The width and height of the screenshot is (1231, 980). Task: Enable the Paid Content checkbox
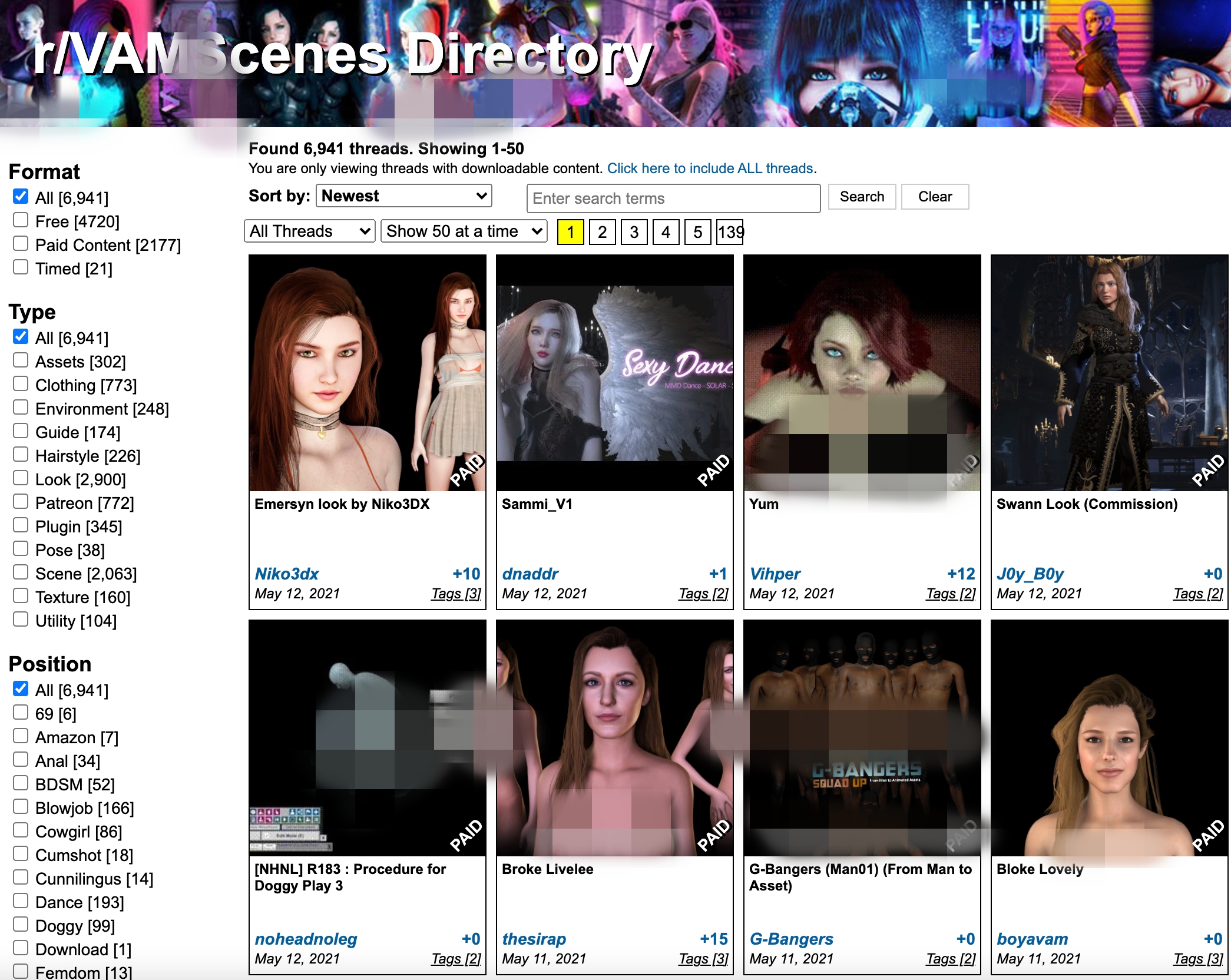click(21, 244)
